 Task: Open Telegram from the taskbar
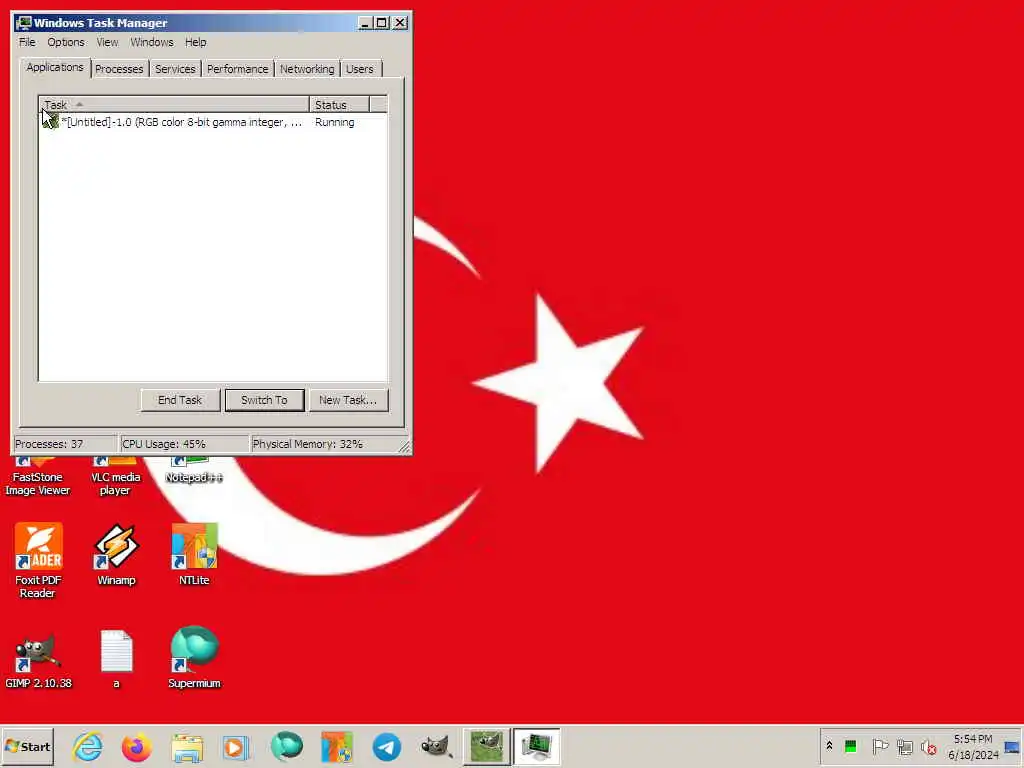pyautogui.click(x=387, y=747)
